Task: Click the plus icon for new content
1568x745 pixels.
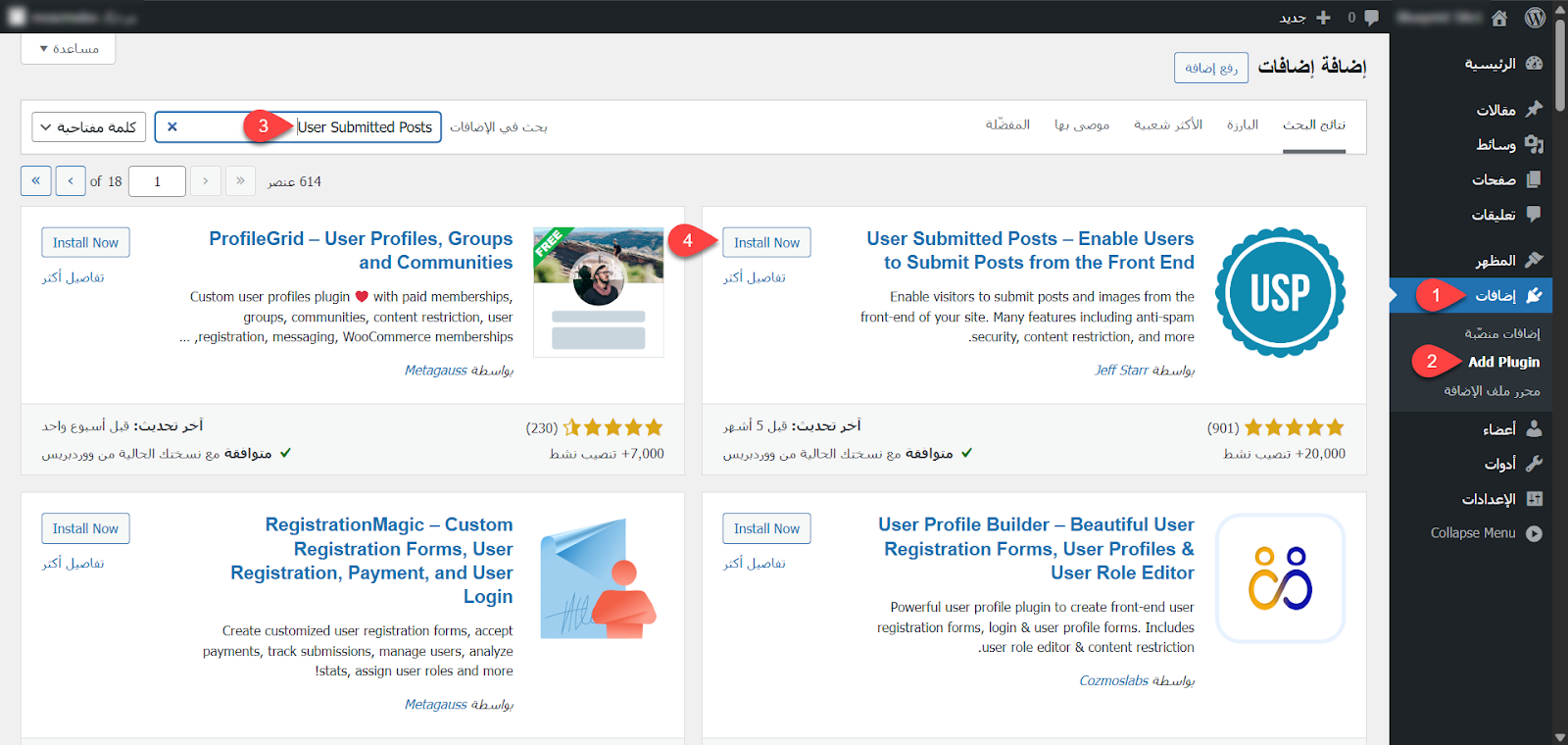Action: pos(1323,18)
